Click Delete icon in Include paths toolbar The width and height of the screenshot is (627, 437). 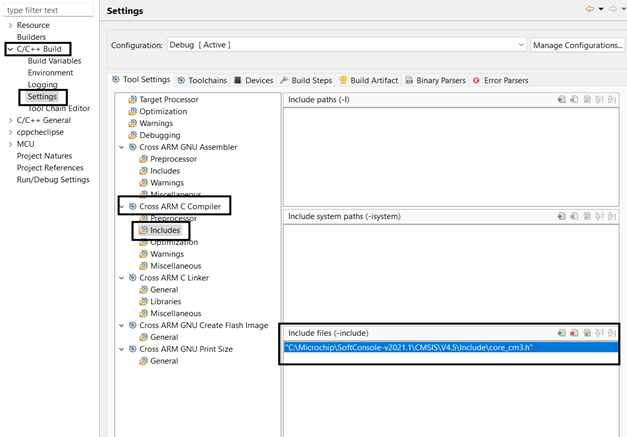coord(574,100)
